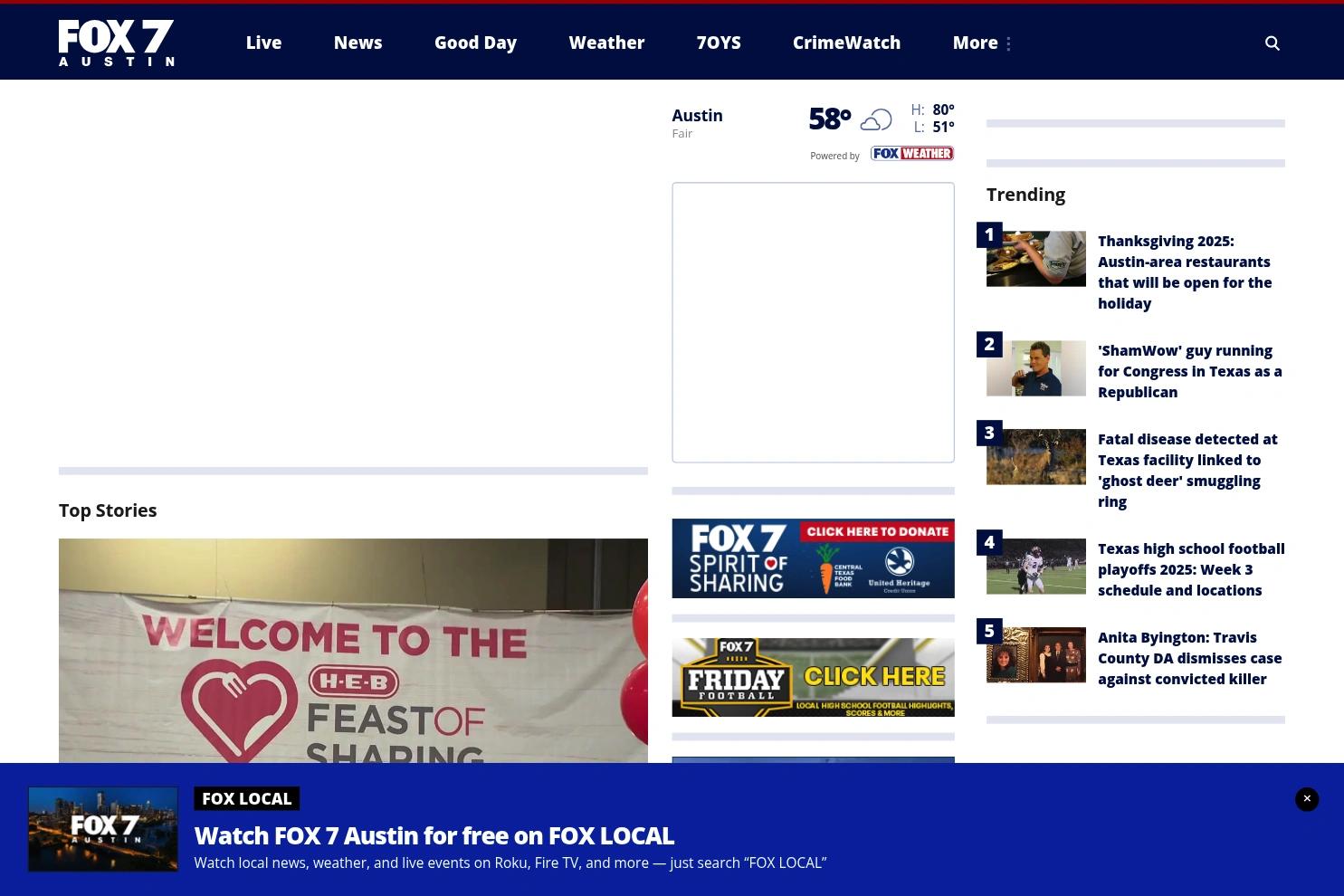This screenshot has height=896, width=1344.
Task: Open Fatal disease 'ghost deer' story
Action: tap(1187, 470)
